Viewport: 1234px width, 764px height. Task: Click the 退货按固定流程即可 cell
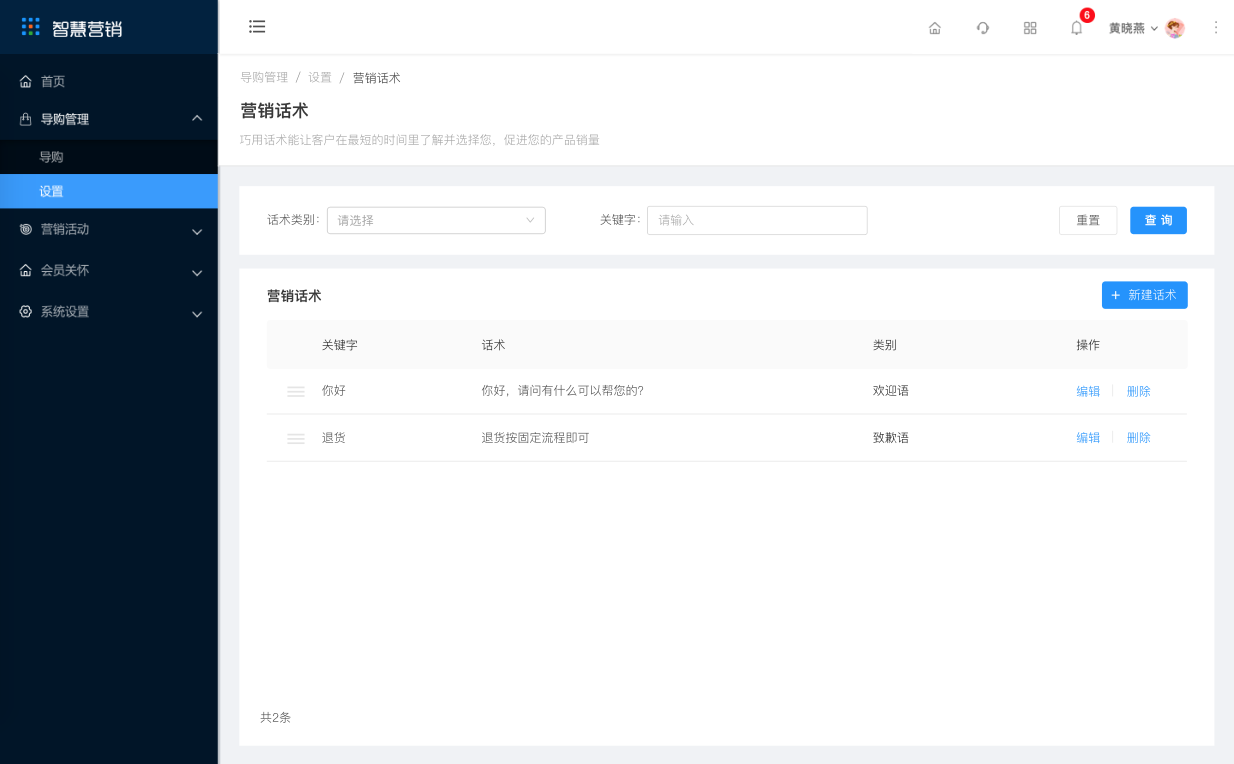click(536, 438)
